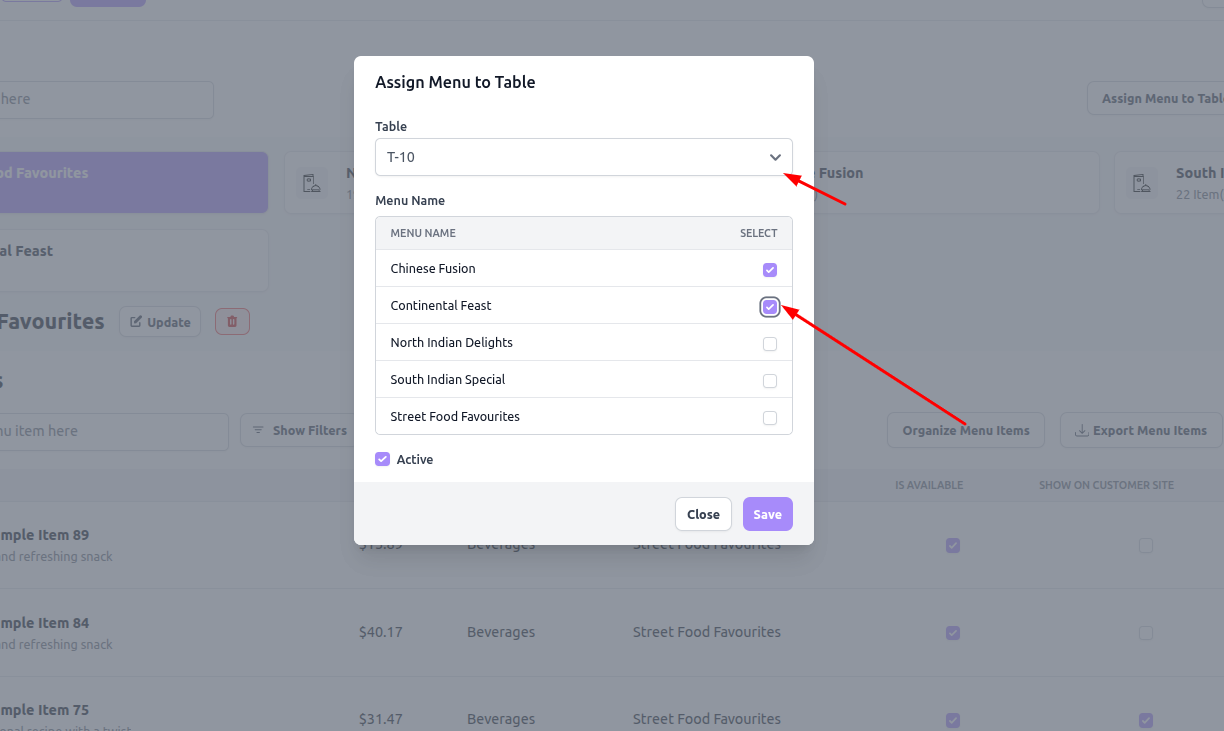Click the pencil icon in Update button
Screen dimensions: 1224x731
[x=136, y=322]
